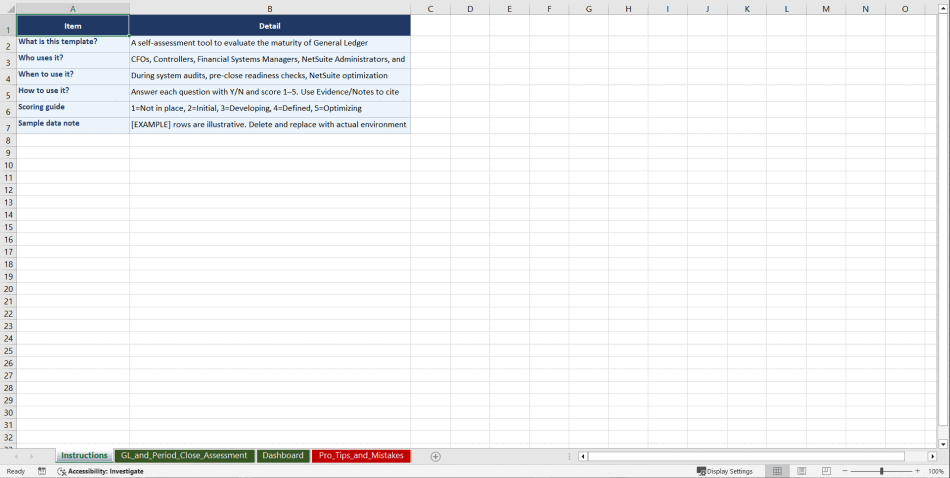950x478 pixels.
Task: Add a new sheet with plus icon
Action: [435, 456]
